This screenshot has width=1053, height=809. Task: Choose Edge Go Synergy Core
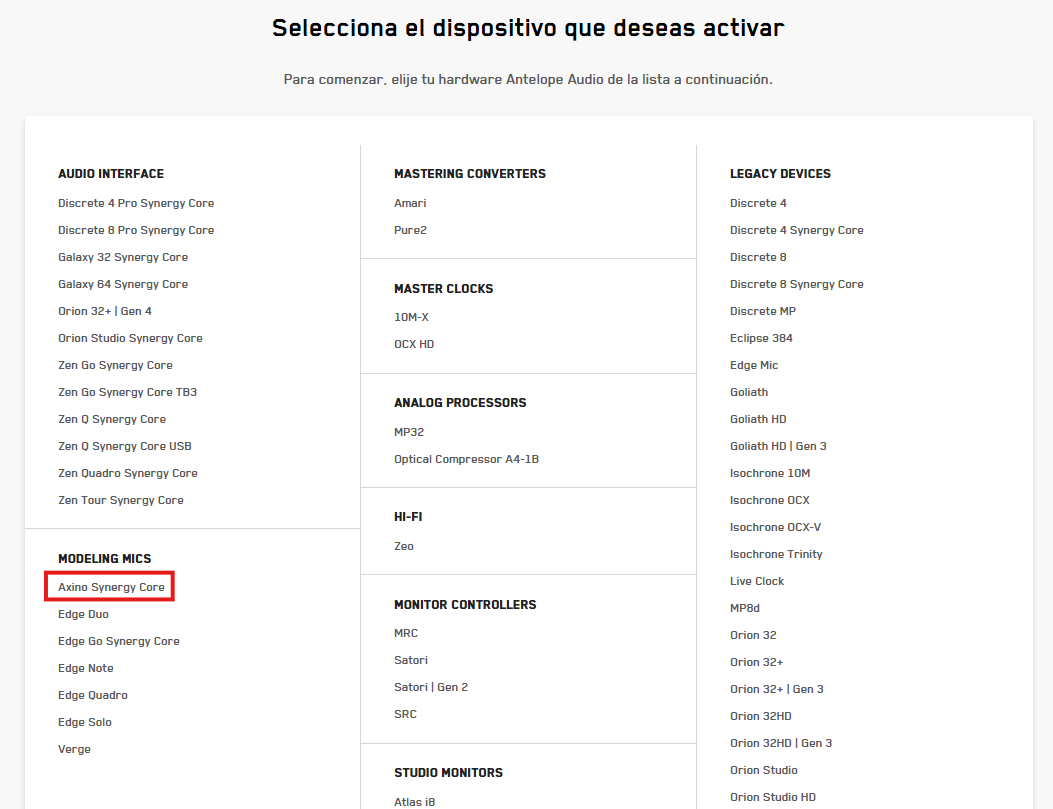[x=119, y=641]
